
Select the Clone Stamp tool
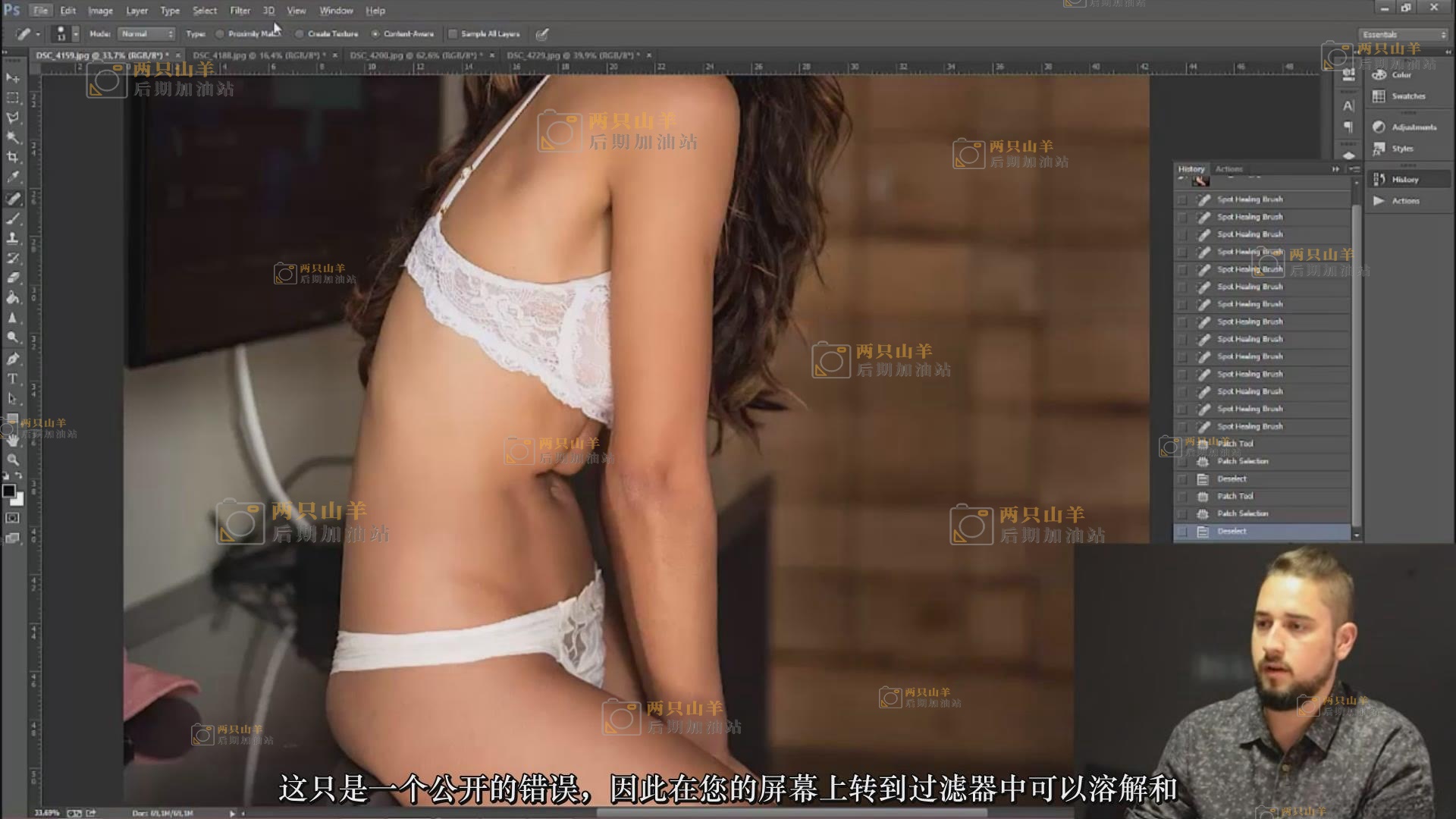13,238
